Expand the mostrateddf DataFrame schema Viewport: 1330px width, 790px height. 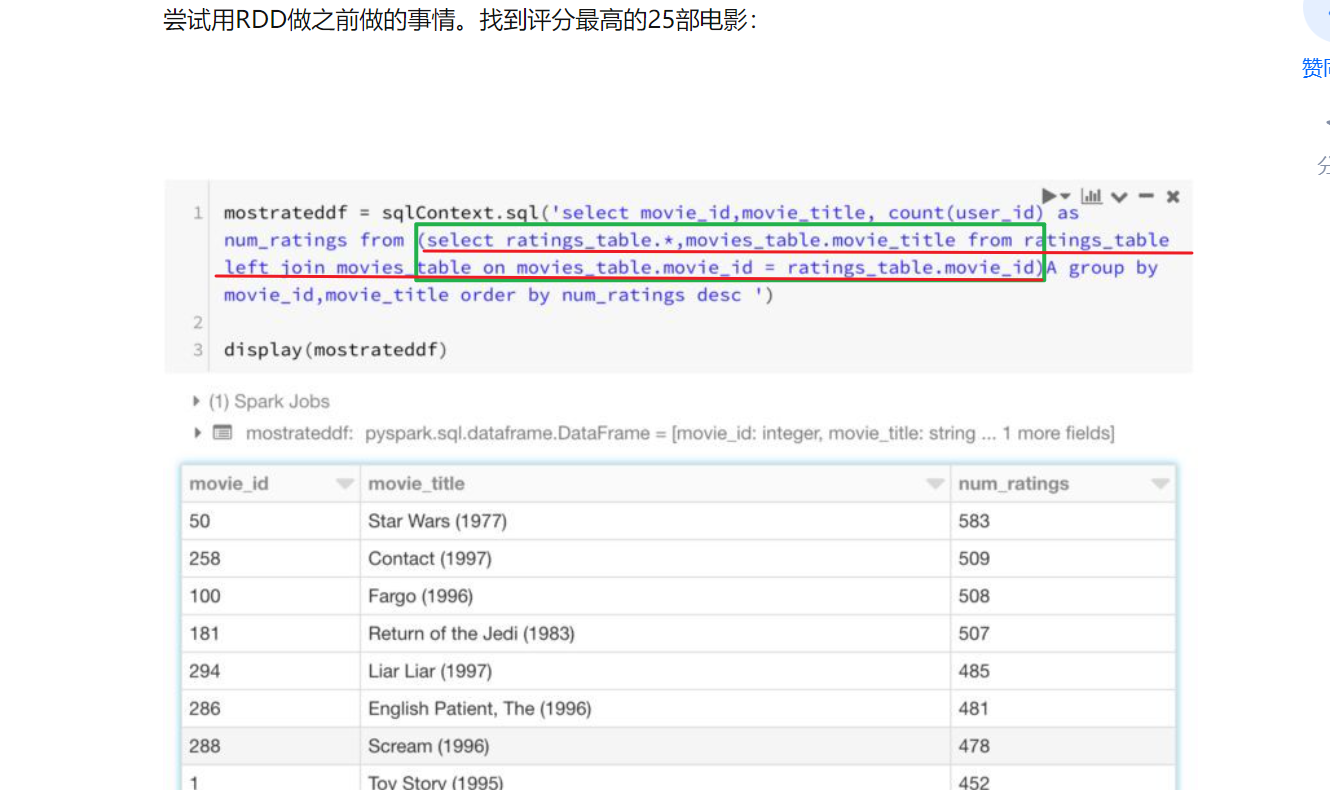(196, 433)
